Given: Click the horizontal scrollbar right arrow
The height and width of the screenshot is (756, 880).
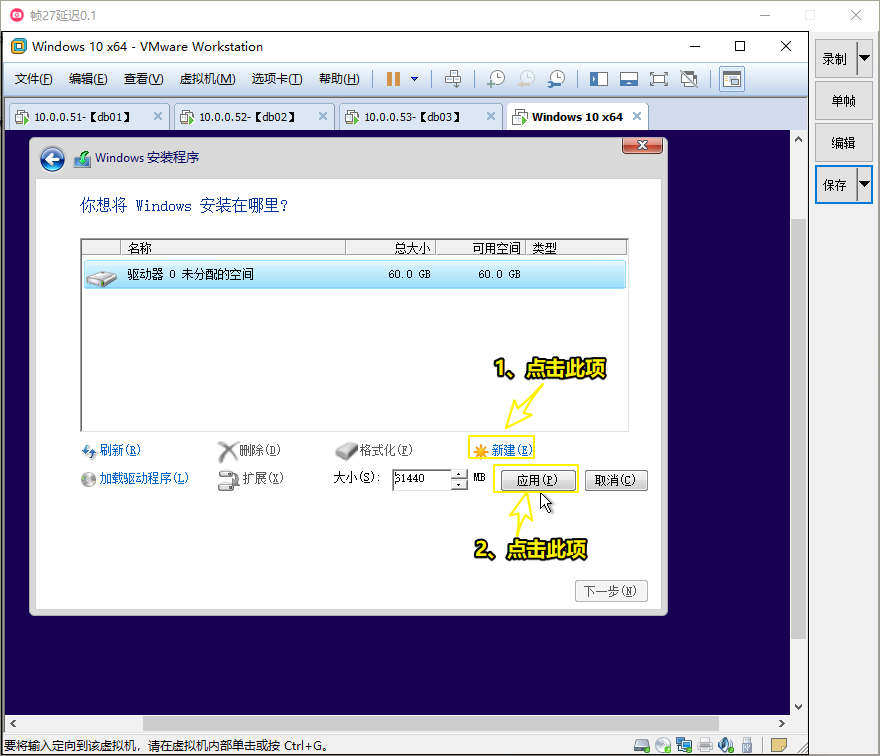Looking at the screenshot, I should (x=781, y=723).
